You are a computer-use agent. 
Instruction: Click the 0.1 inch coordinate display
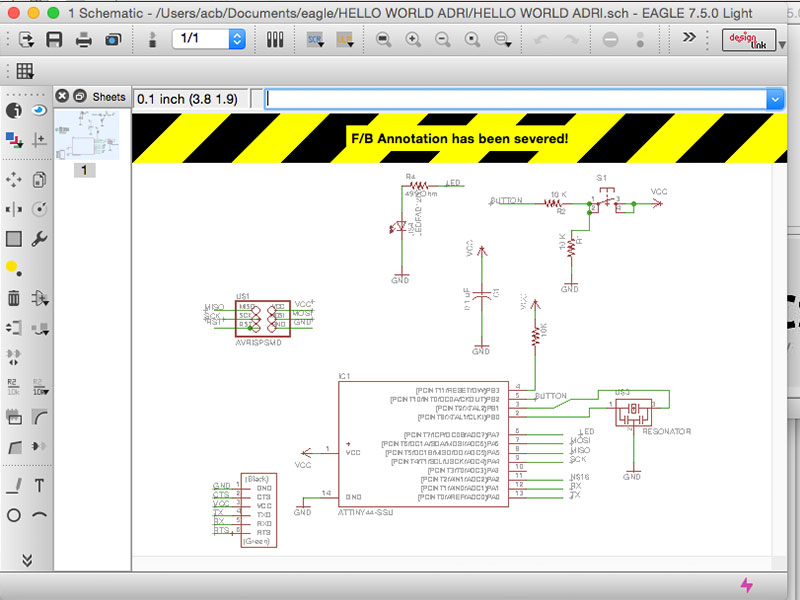click(191, 99)
